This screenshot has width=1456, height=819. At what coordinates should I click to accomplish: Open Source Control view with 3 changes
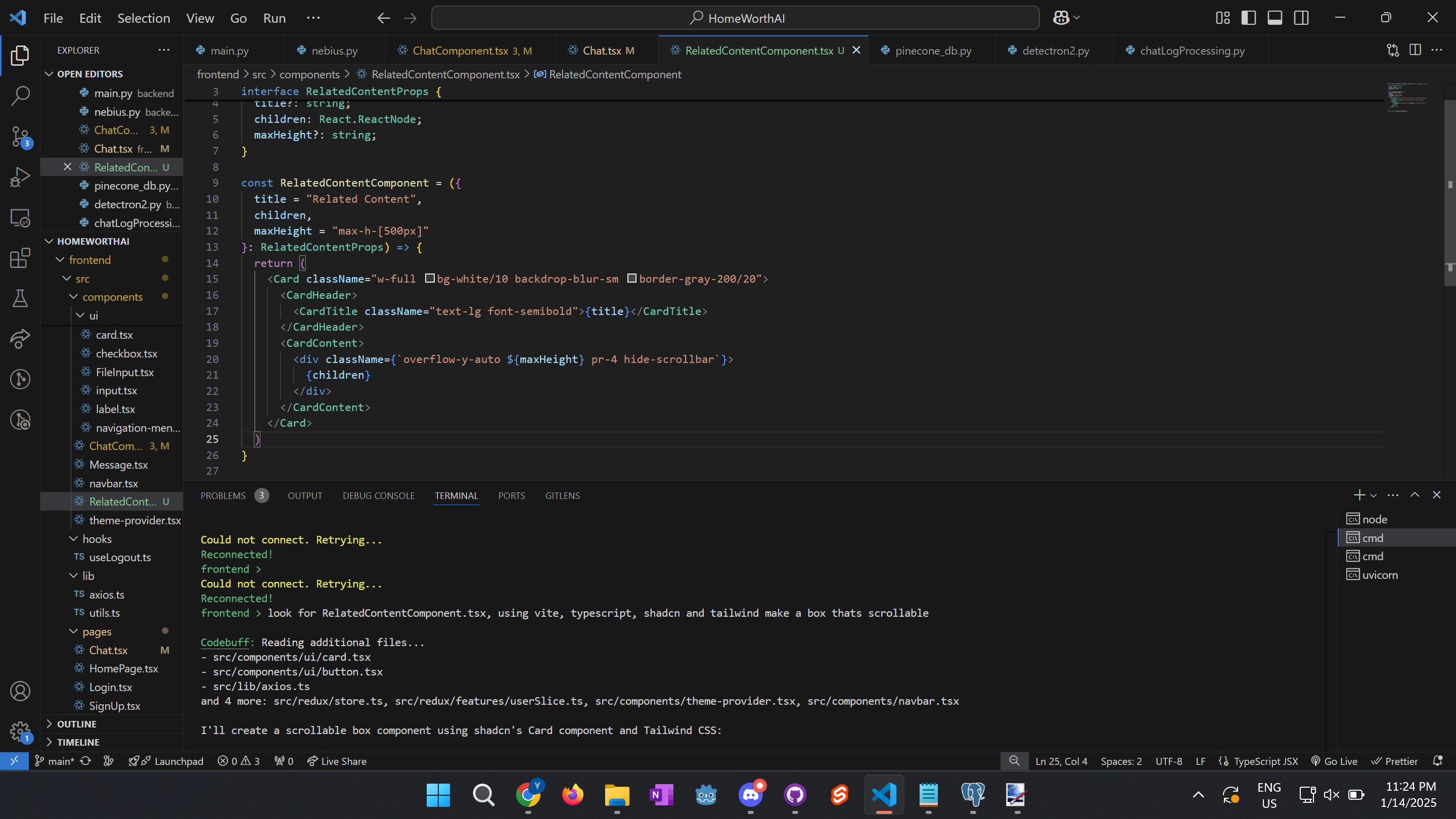pos(20,136)
